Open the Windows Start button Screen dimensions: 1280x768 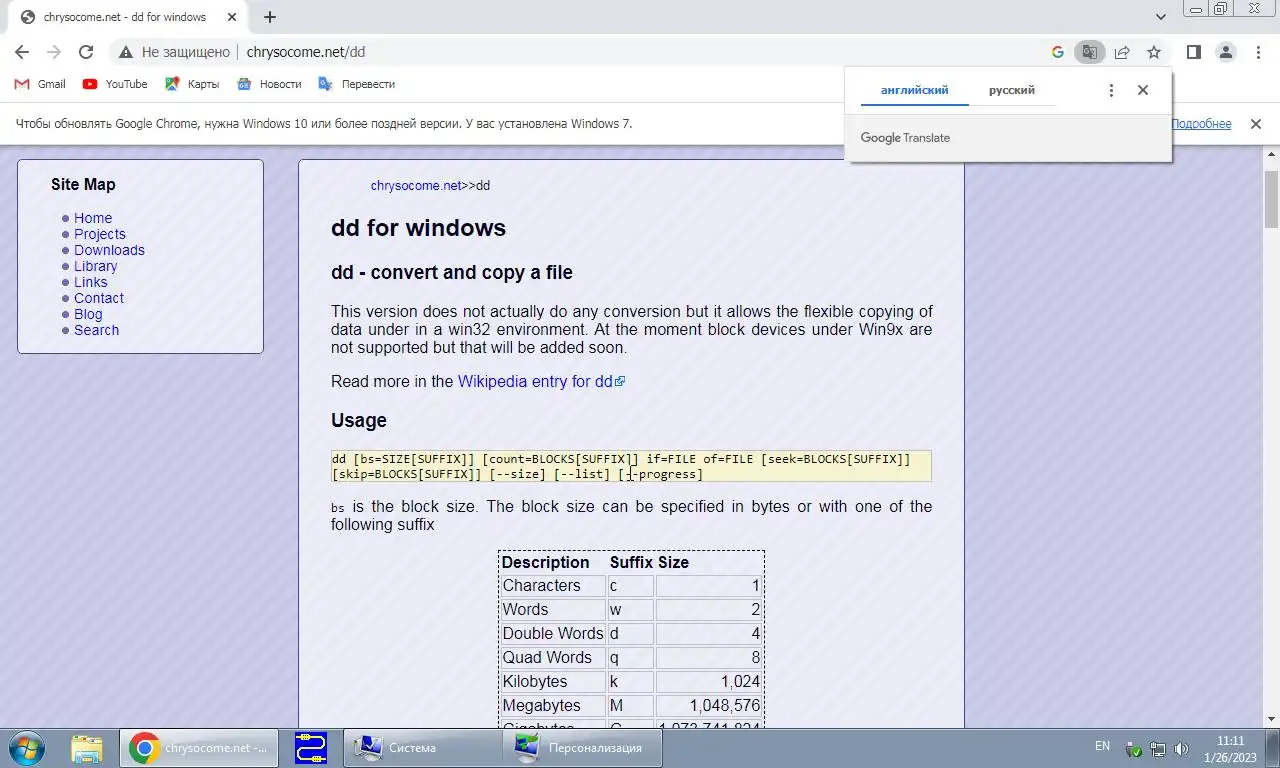26,747
